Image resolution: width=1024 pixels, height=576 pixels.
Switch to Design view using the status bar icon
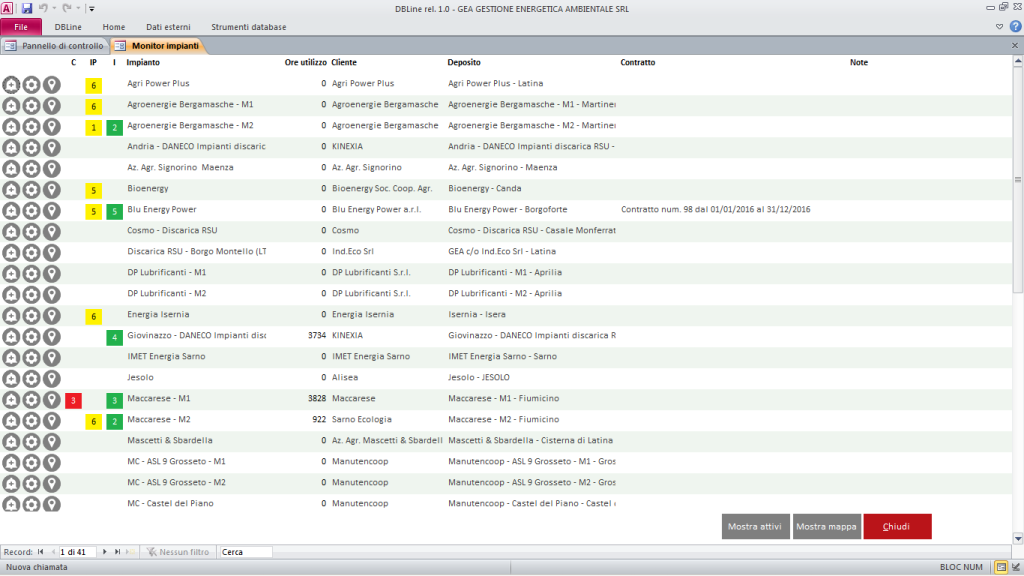point(1016,567)
